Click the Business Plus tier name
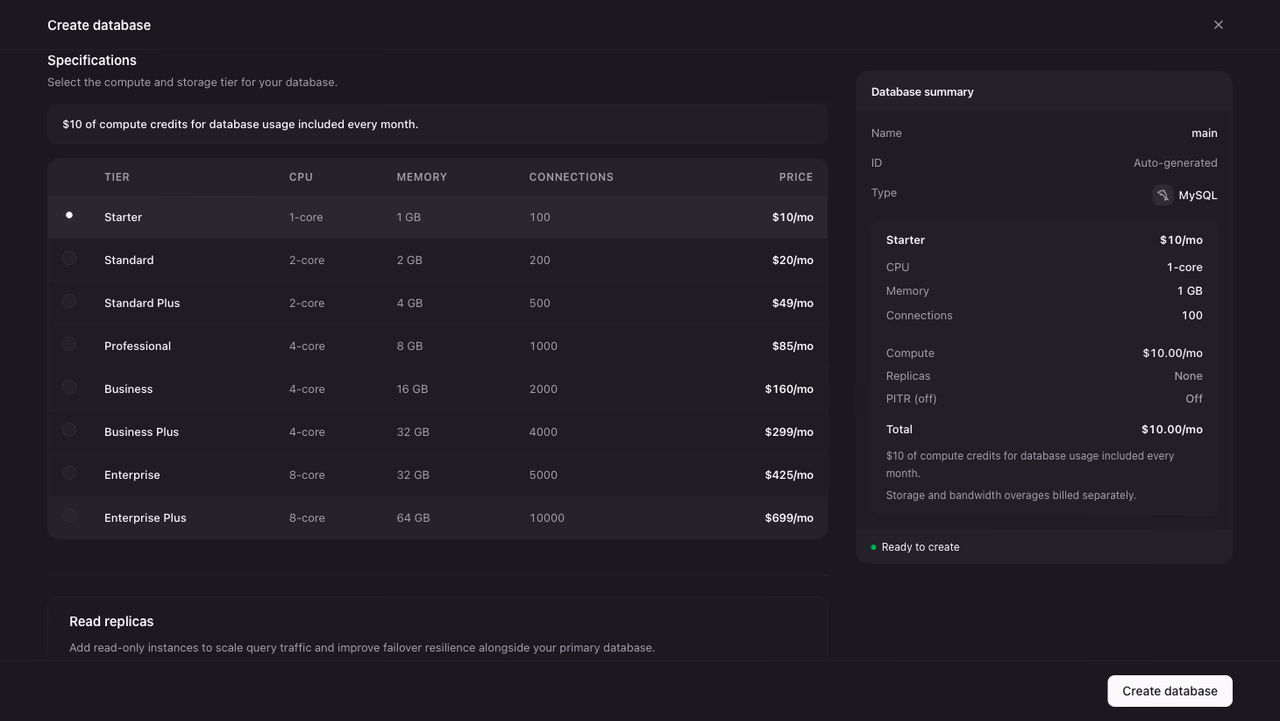The image size is (1280, 721). [x=141, y=432]
